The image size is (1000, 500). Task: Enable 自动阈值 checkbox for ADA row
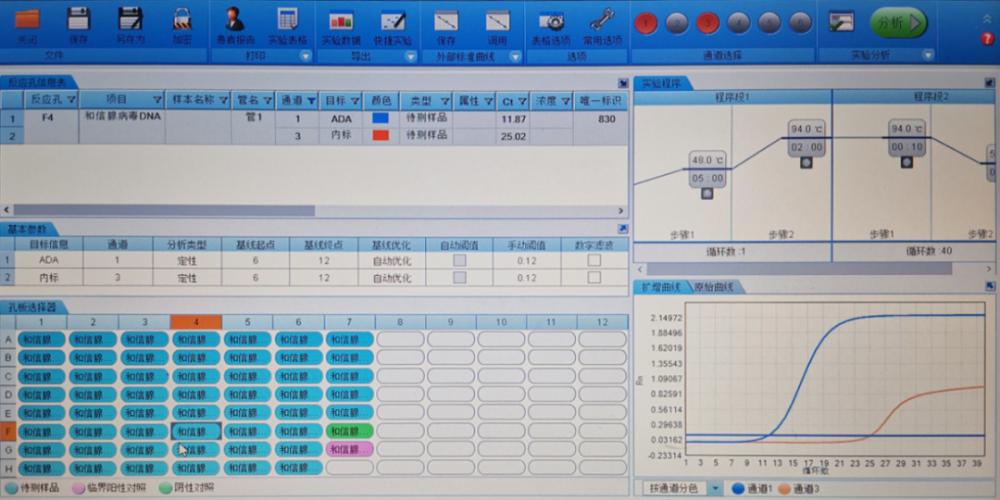[x=460, y=260]
